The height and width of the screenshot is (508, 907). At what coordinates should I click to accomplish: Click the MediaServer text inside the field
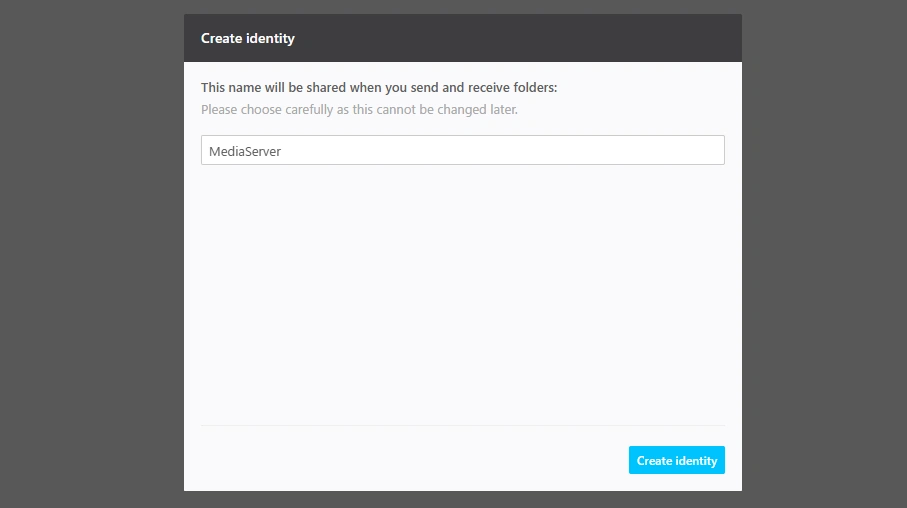245,151
